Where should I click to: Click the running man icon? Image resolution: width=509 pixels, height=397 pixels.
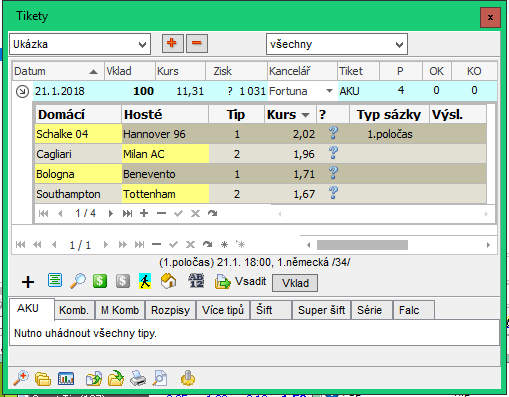[x=145, y=281]
